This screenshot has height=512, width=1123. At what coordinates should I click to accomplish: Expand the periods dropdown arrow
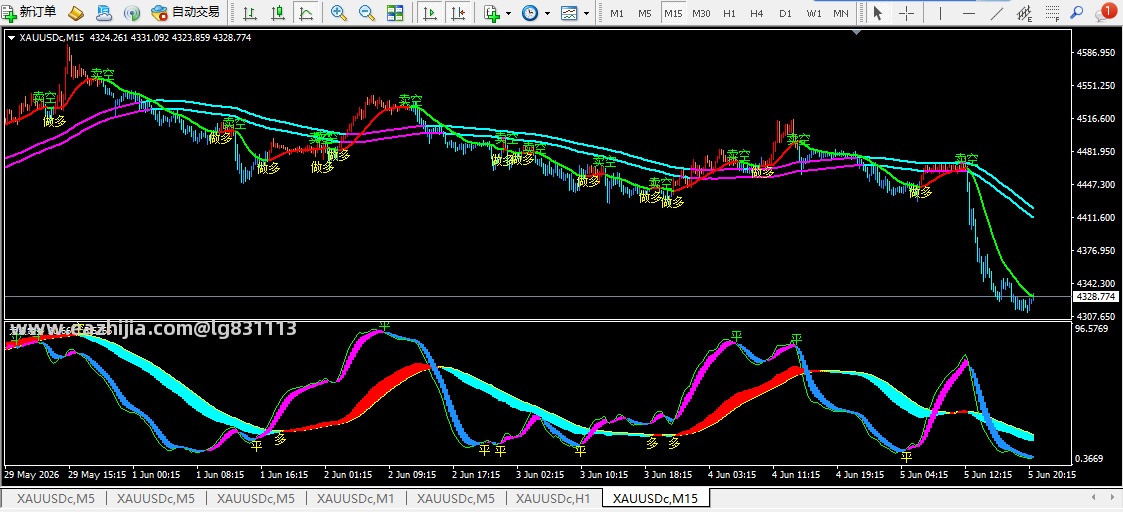(546, 13)
